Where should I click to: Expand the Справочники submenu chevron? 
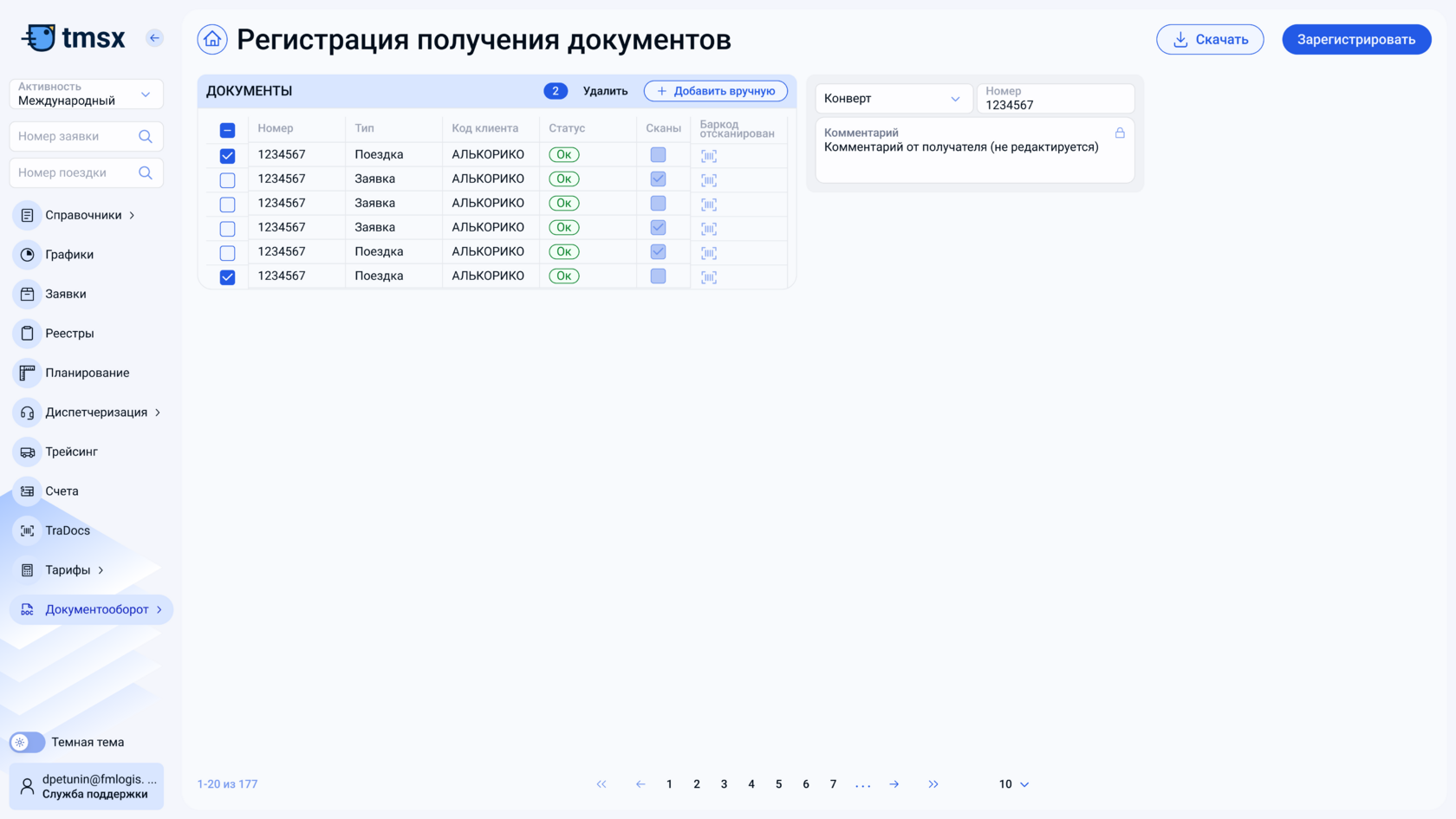click(x=132, y=215)
